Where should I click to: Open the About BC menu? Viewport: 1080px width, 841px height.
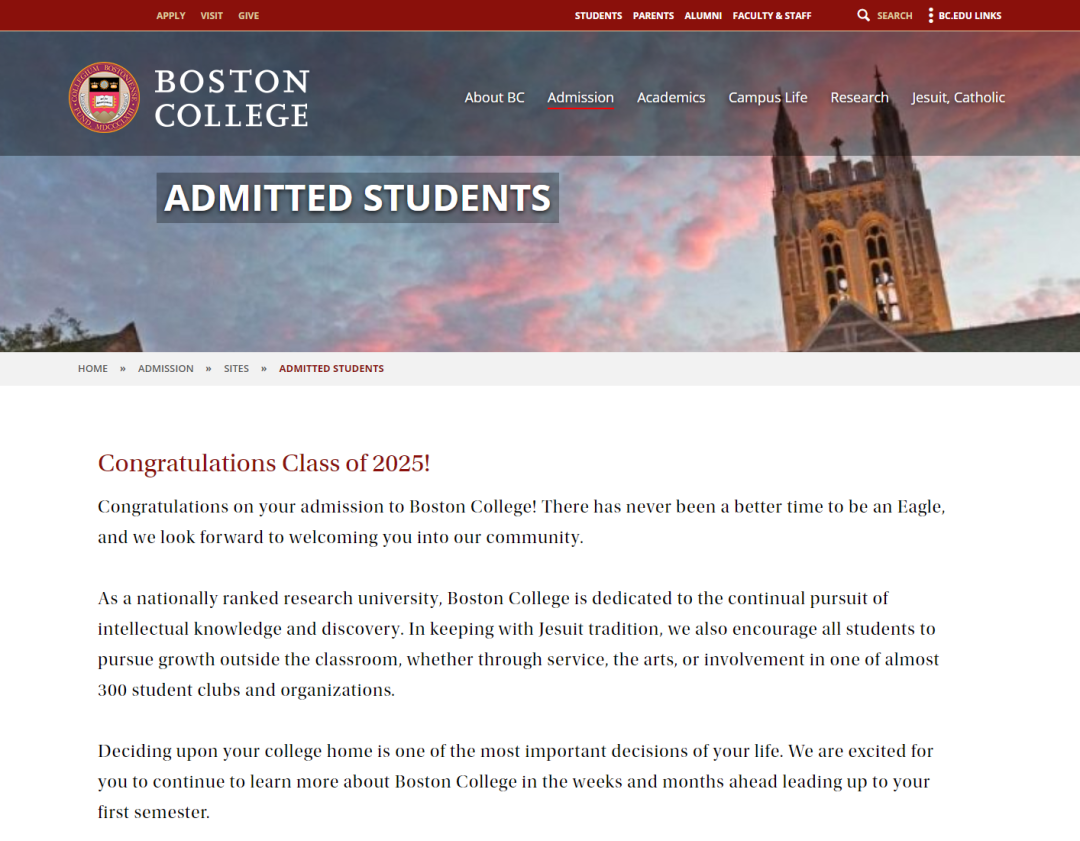[494, 97]
